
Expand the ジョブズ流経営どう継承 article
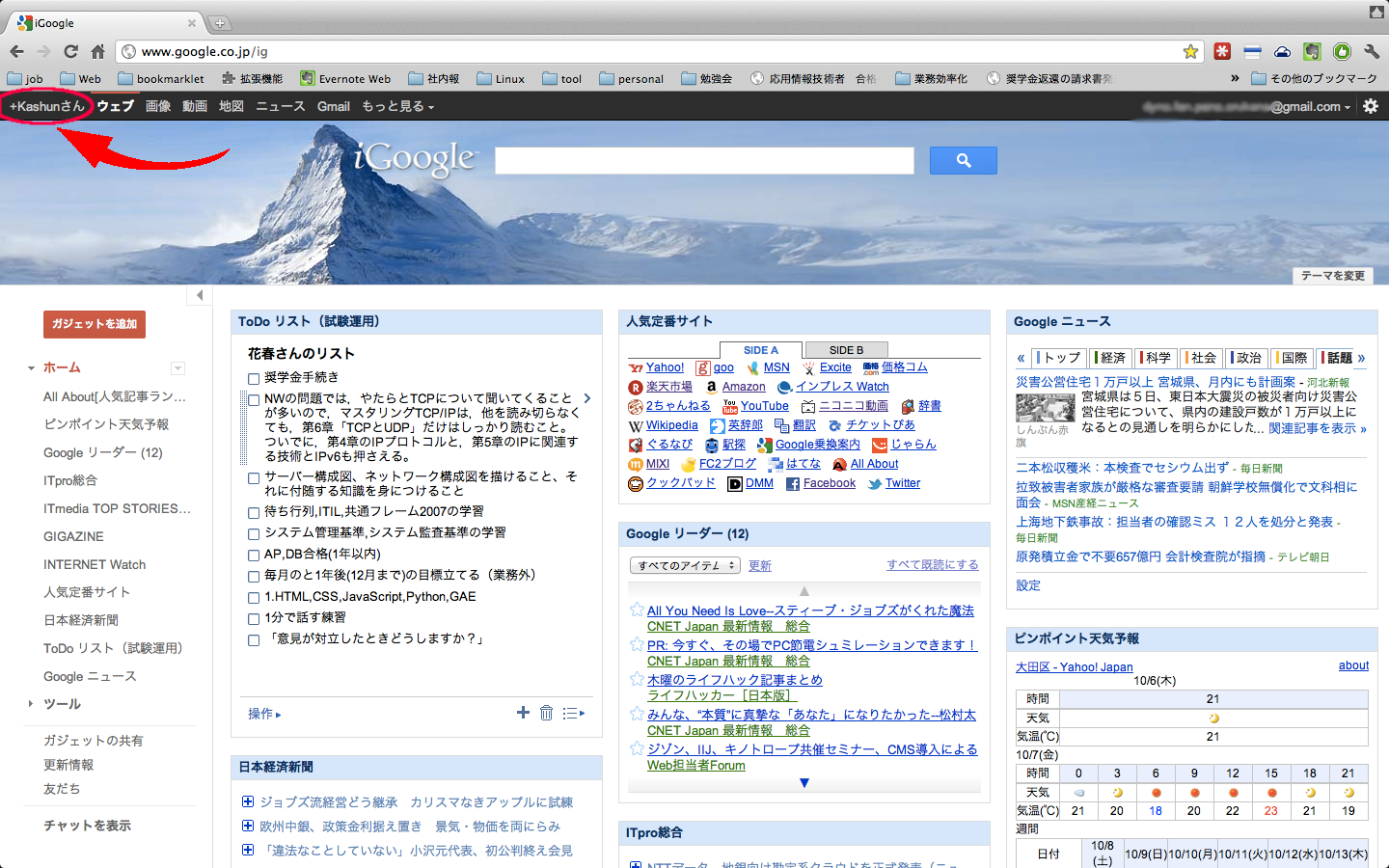point(248,801)
